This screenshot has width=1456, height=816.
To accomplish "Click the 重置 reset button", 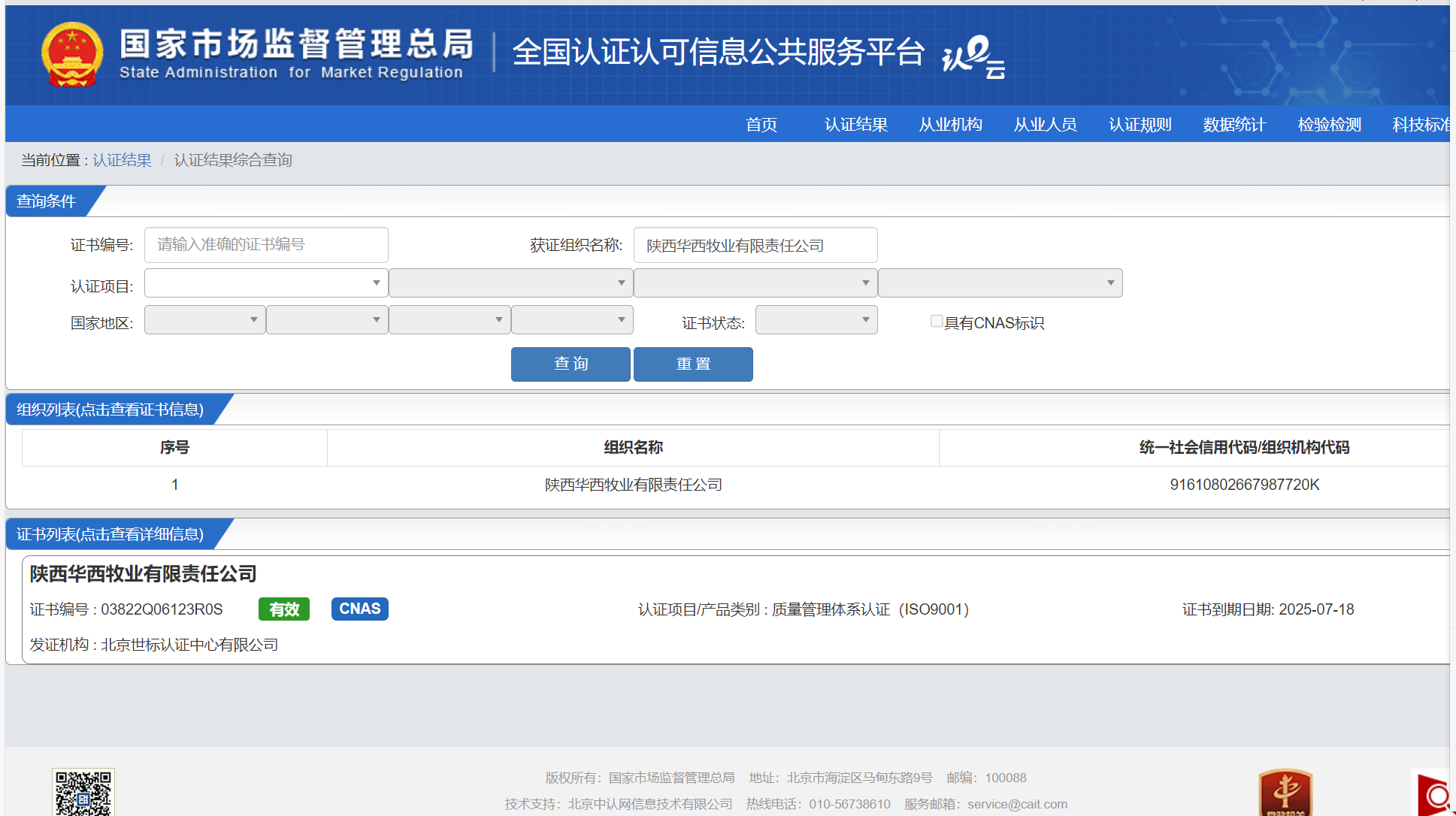I will [693, 364].
